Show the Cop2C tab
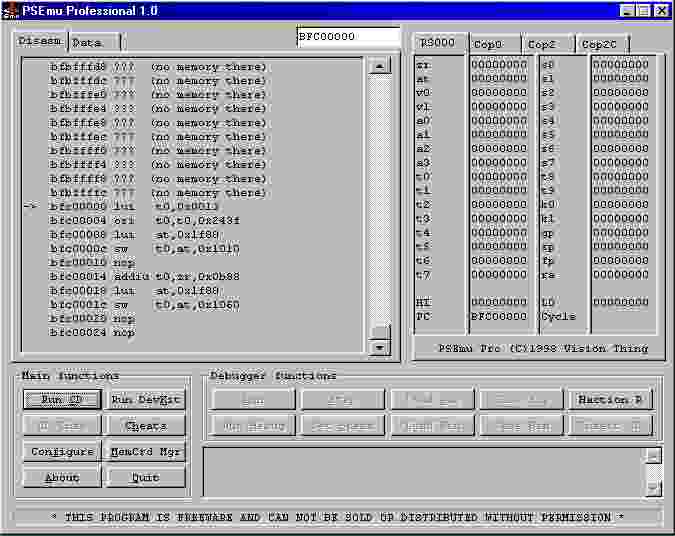 [602, 44]
